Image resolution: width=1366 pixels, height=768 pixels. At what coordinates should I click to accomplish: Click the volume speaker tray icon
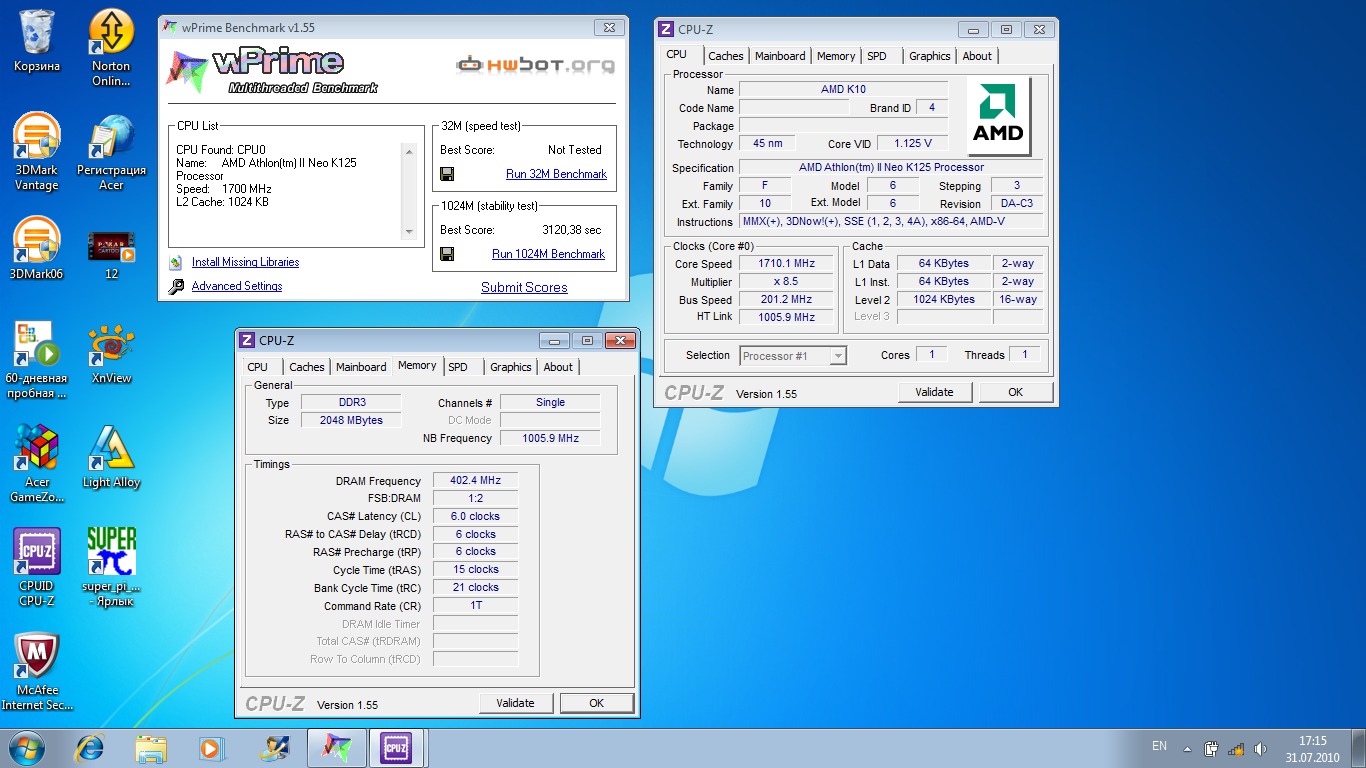pyautogui.click(x=1260, y=748)
